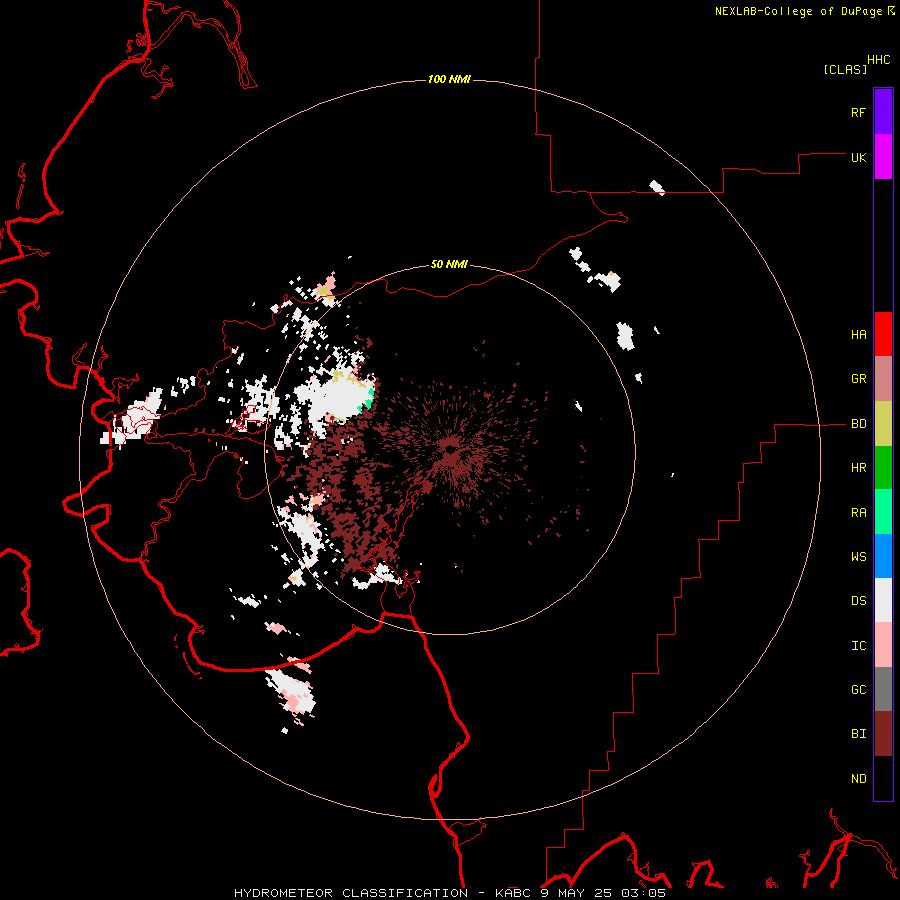The width and height of the screenshot is (900, 900).
Task: Click the HA legend label
Action: (x=858, y=334)
